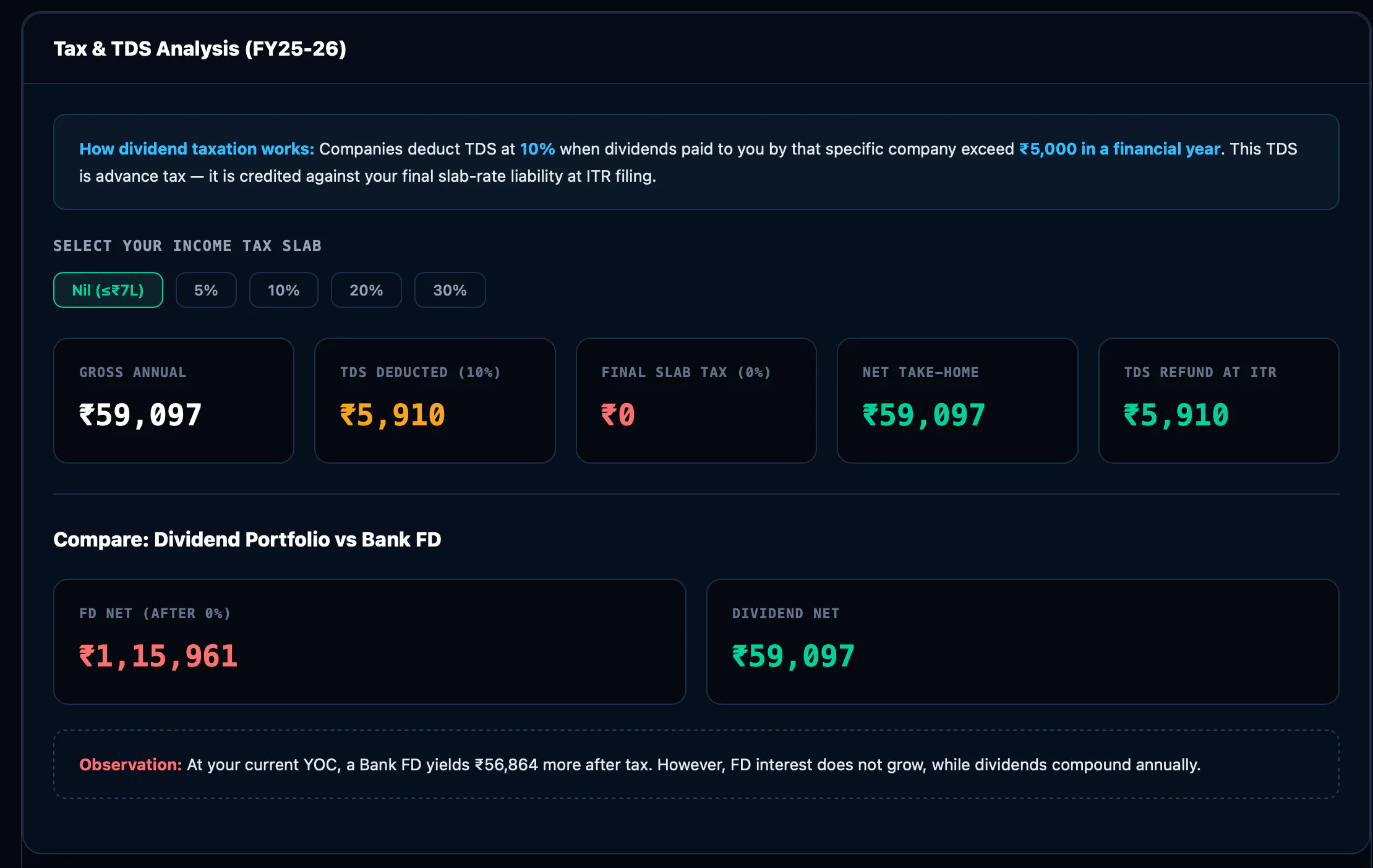
Task: Click the 'FD NET (AFTER 0%)' label
Action: (x=155, y=613)
